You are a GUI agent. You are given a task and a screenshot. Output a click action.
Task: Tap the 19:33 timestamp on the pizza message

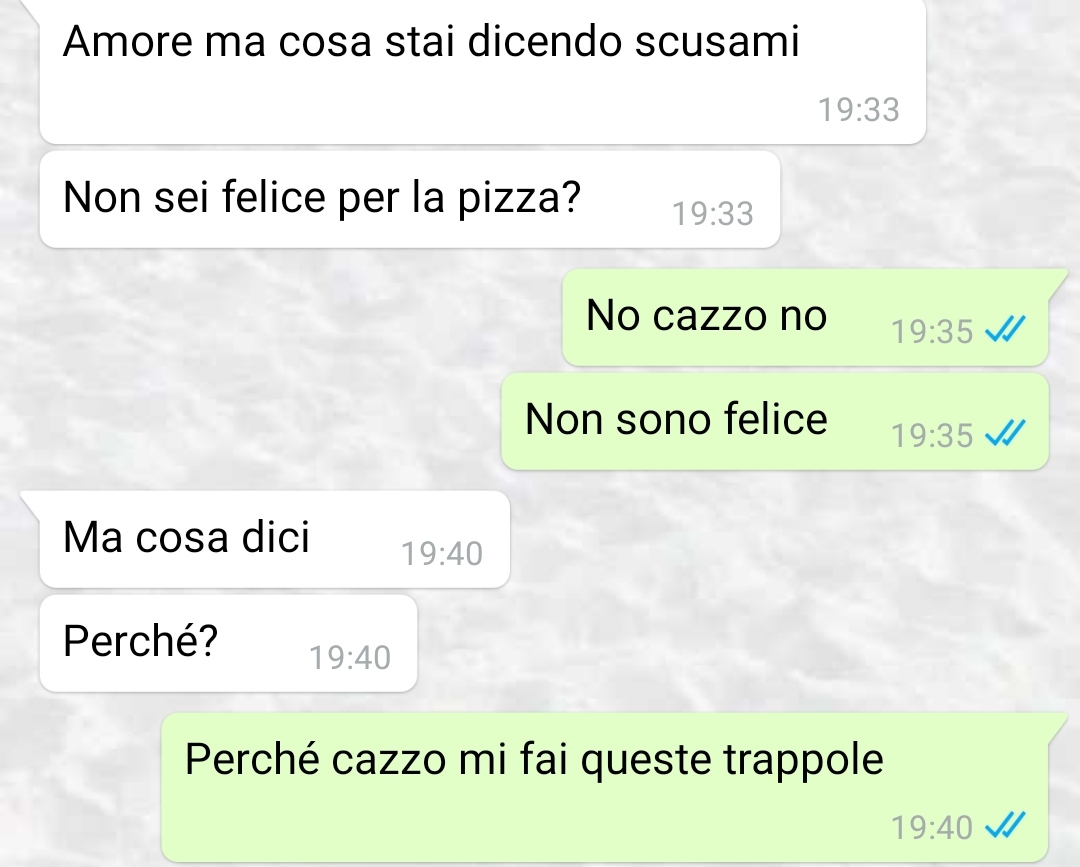tap(712, 213)
